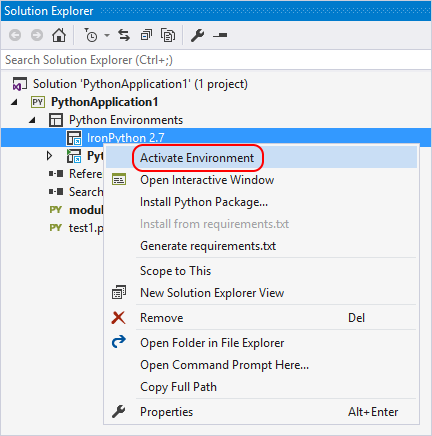The image size is (432, 436).
Task: Select the Search Paths node
Action: pyautogui.click(x=86, y=192)
